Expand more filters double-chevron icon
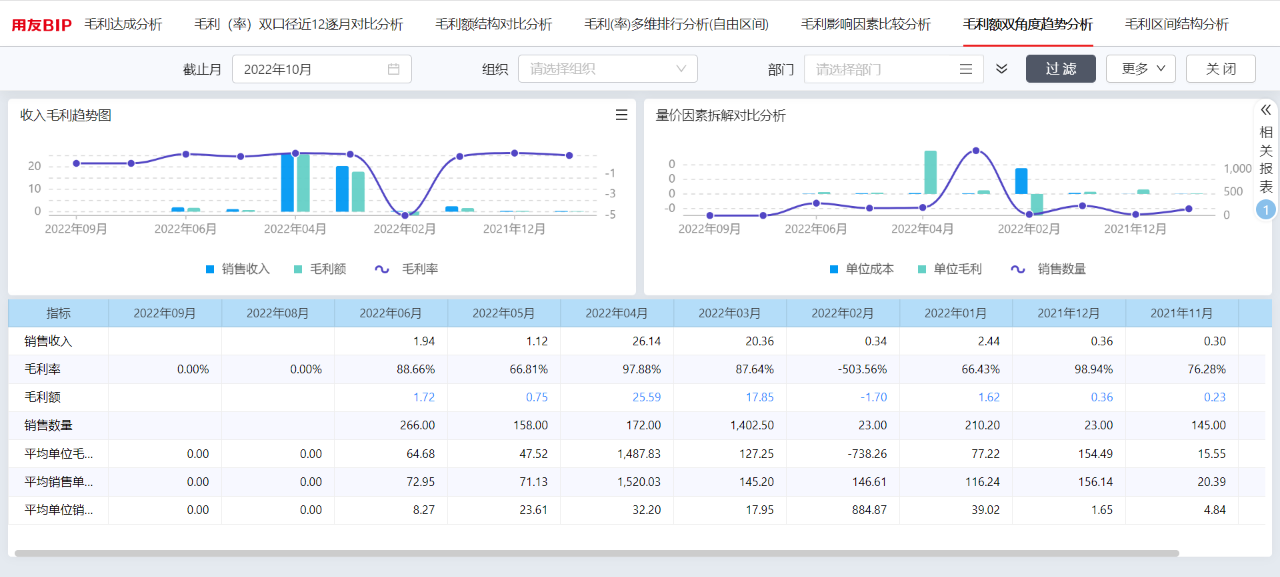The image size is (1280, 577). click(1002, 69)
